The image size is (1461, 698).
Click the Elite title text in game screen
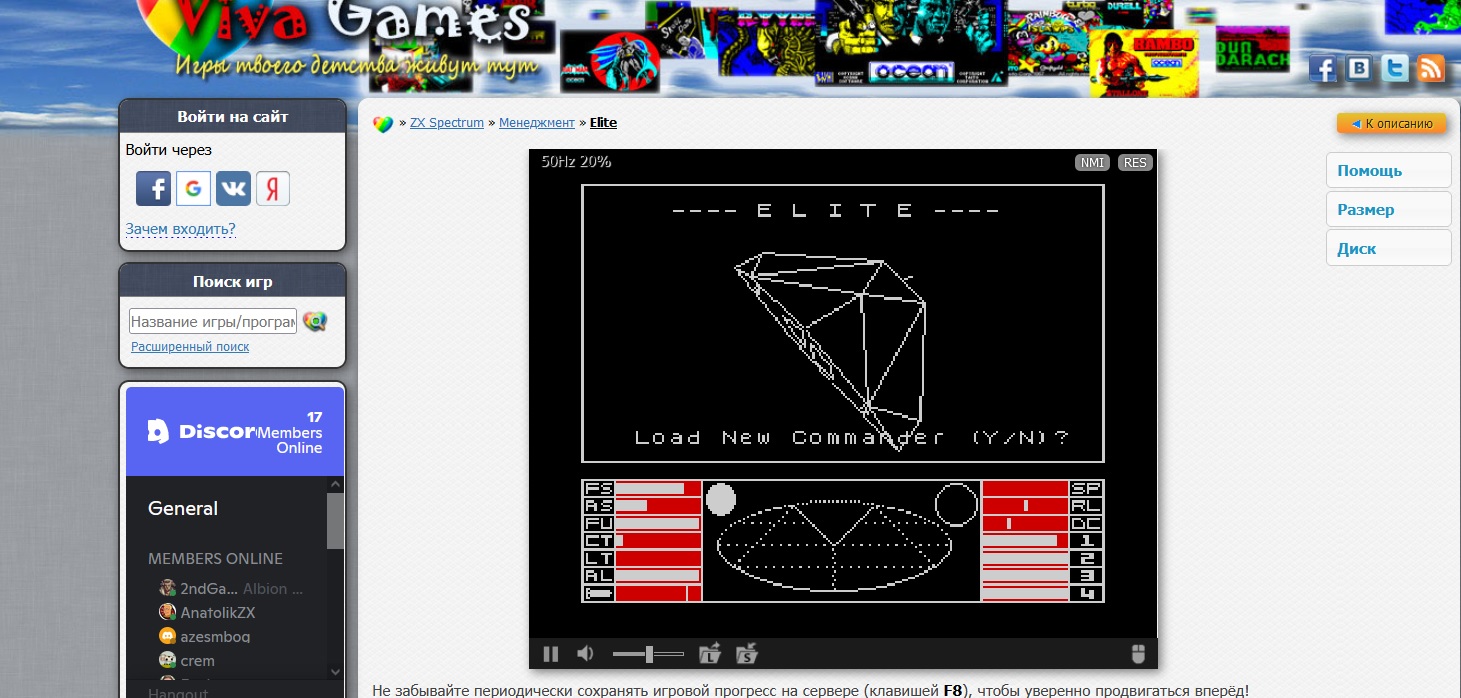pyautogui.click(x=836, y=210)
